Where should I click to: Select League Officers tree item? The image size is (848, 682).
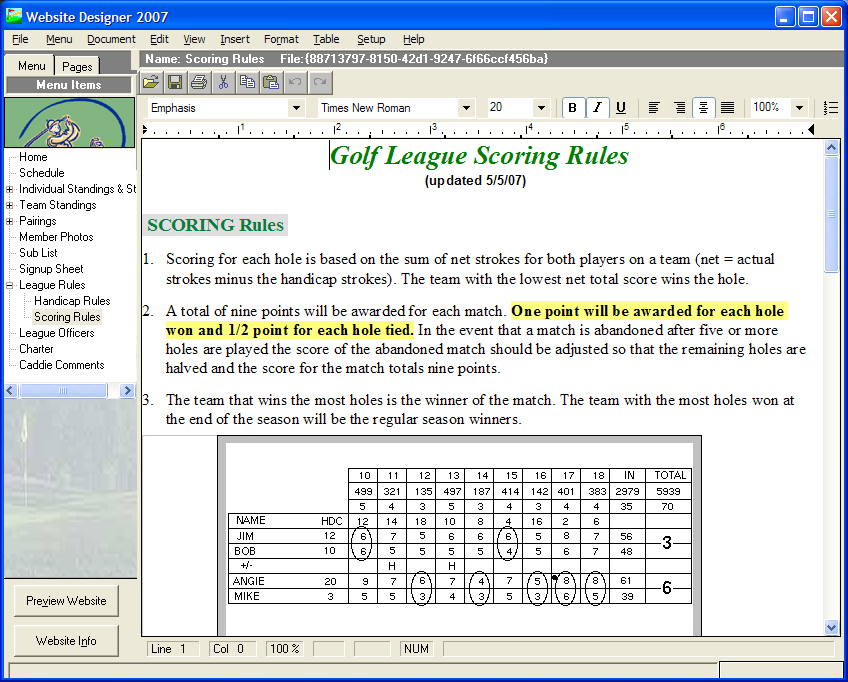57,333
